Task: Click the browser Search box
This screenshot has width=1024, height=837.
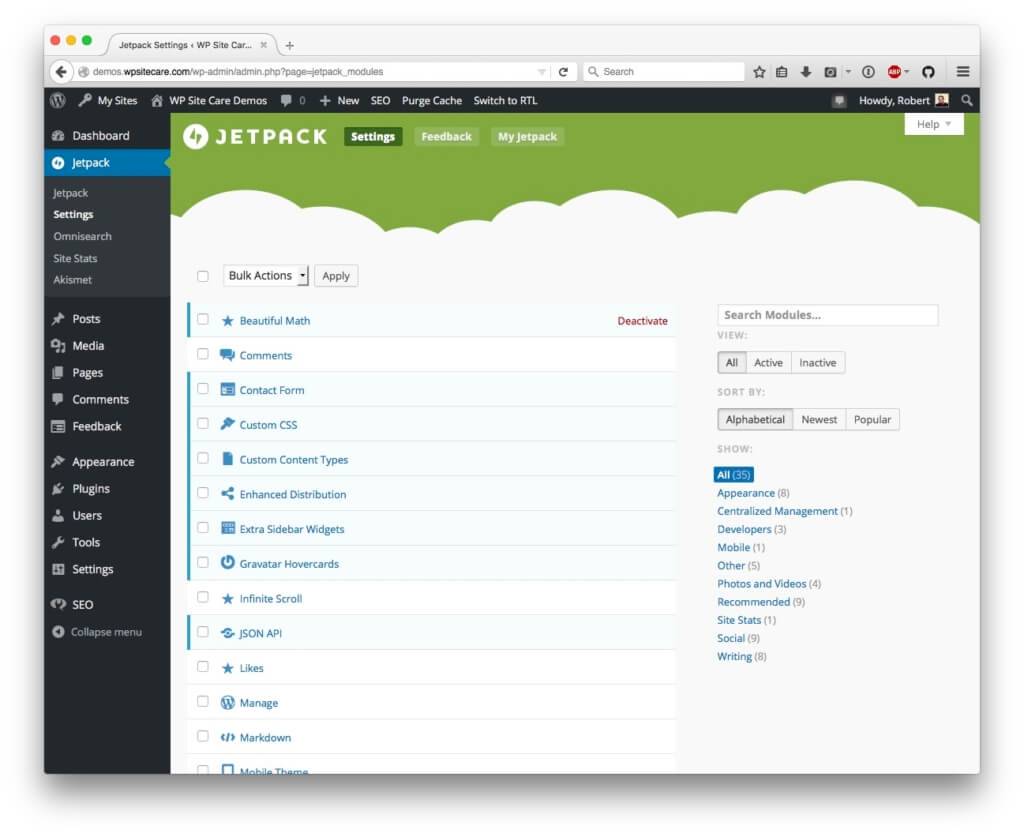Action: click(x=665, y=72)
